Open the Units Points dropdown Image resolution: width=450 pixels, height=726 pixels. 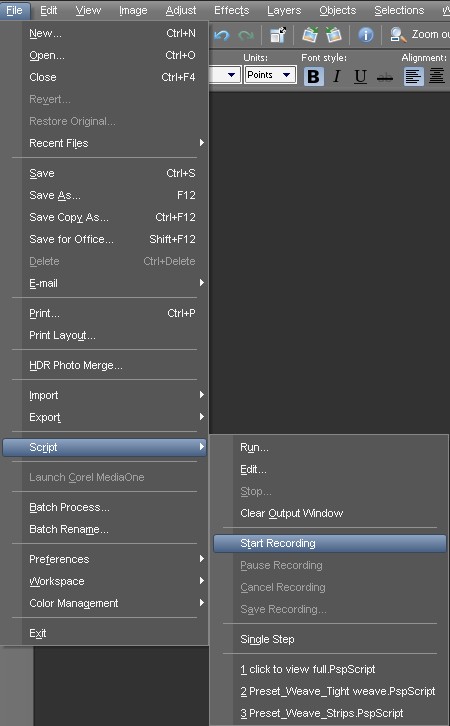tap(270, 75)
